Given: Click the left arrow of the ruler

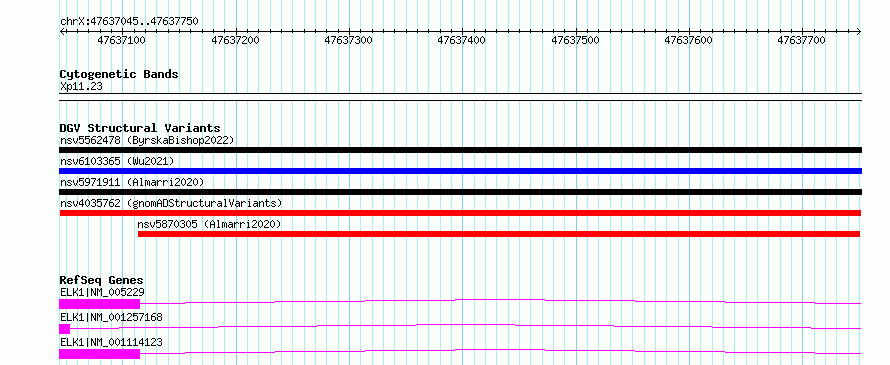Looking at the screenshot, I should [62, 31].
